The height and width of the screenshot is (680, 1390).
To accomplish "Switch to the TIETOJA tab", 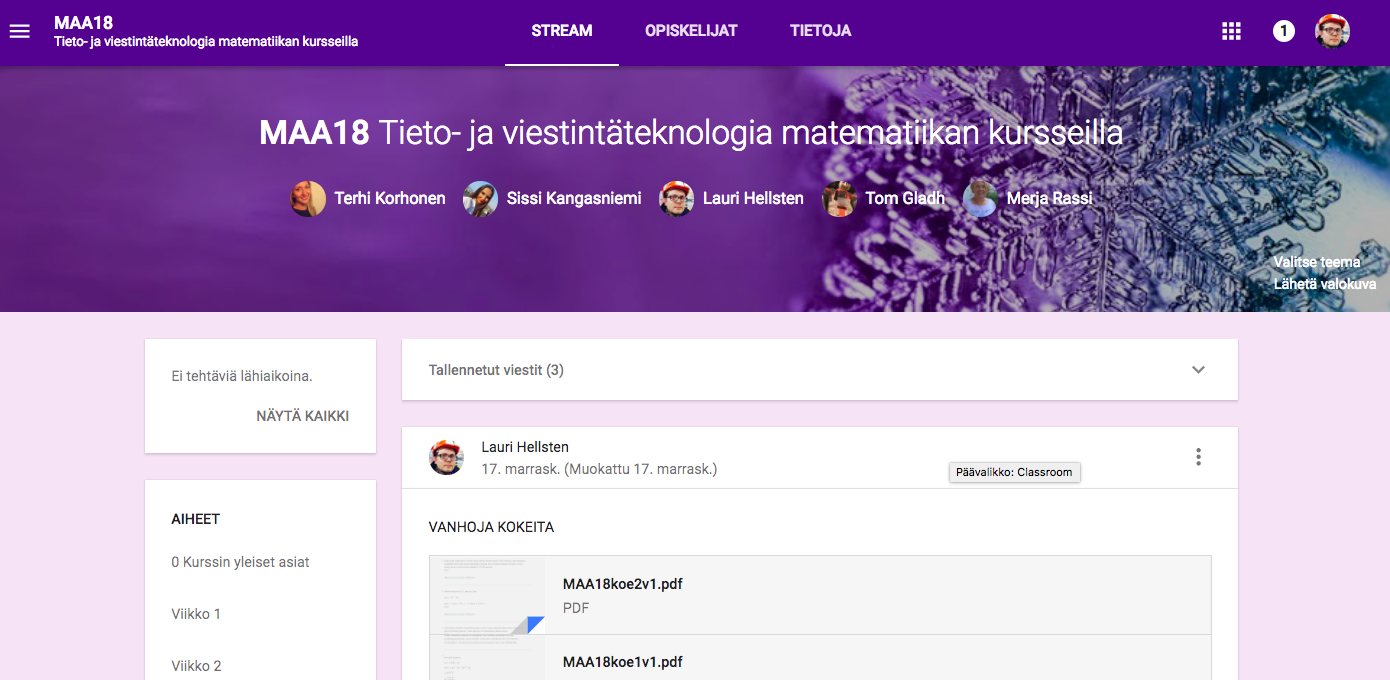I will (x=821, y=31).
